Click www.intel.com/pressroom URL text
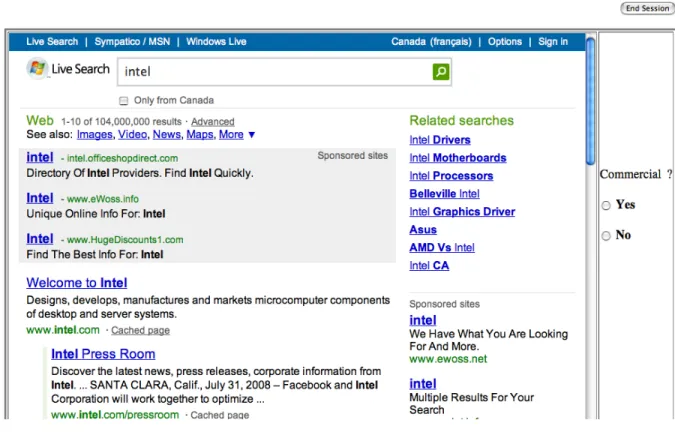675x444 pixels. [115, 415]
